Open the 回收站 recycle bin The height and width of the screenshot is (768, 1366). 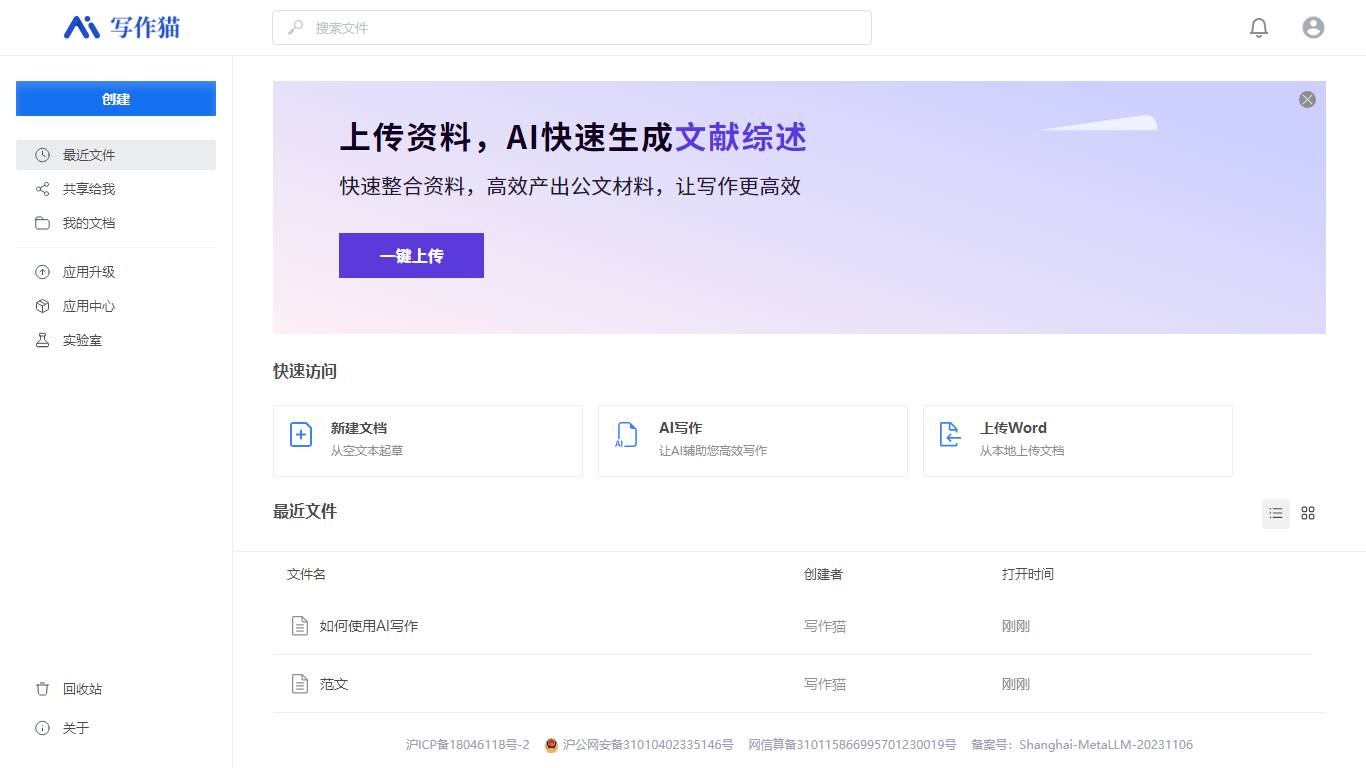pyautogui.click(x=82, y=689)
